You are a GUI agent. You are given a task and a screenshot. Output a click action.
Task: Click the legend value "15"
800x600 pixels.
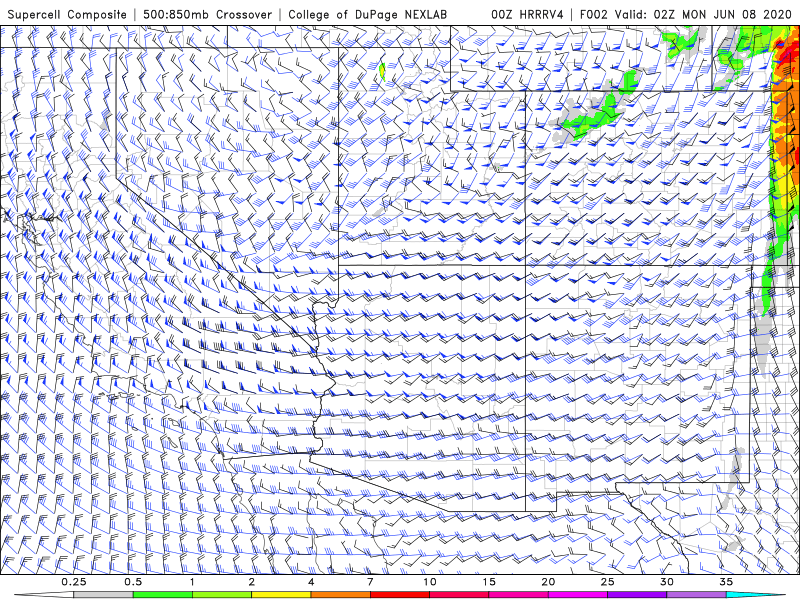pyautogui.click(x=489, y=582)
